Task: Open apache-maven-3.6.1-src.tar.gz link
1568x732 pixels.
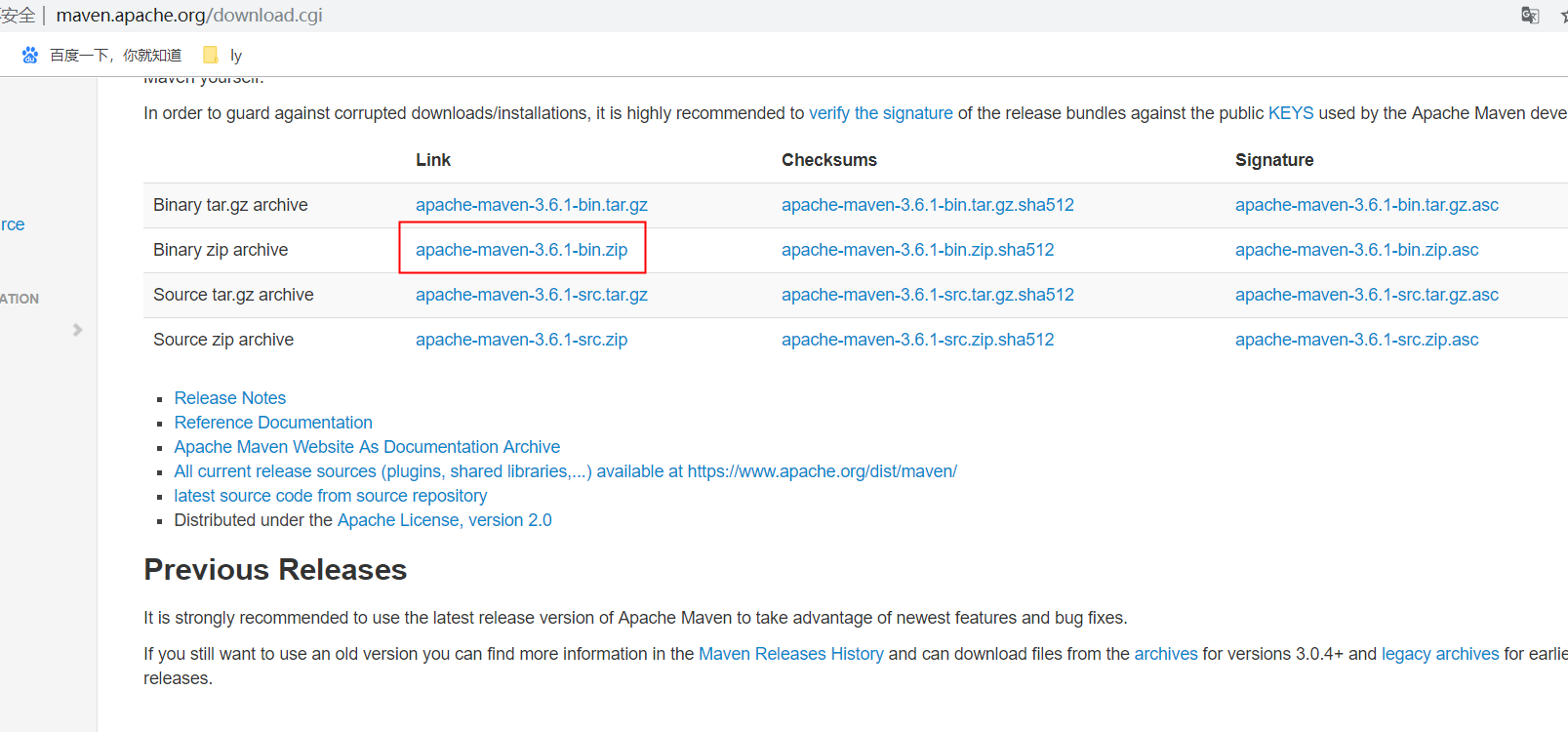Action: click(531, 295)
